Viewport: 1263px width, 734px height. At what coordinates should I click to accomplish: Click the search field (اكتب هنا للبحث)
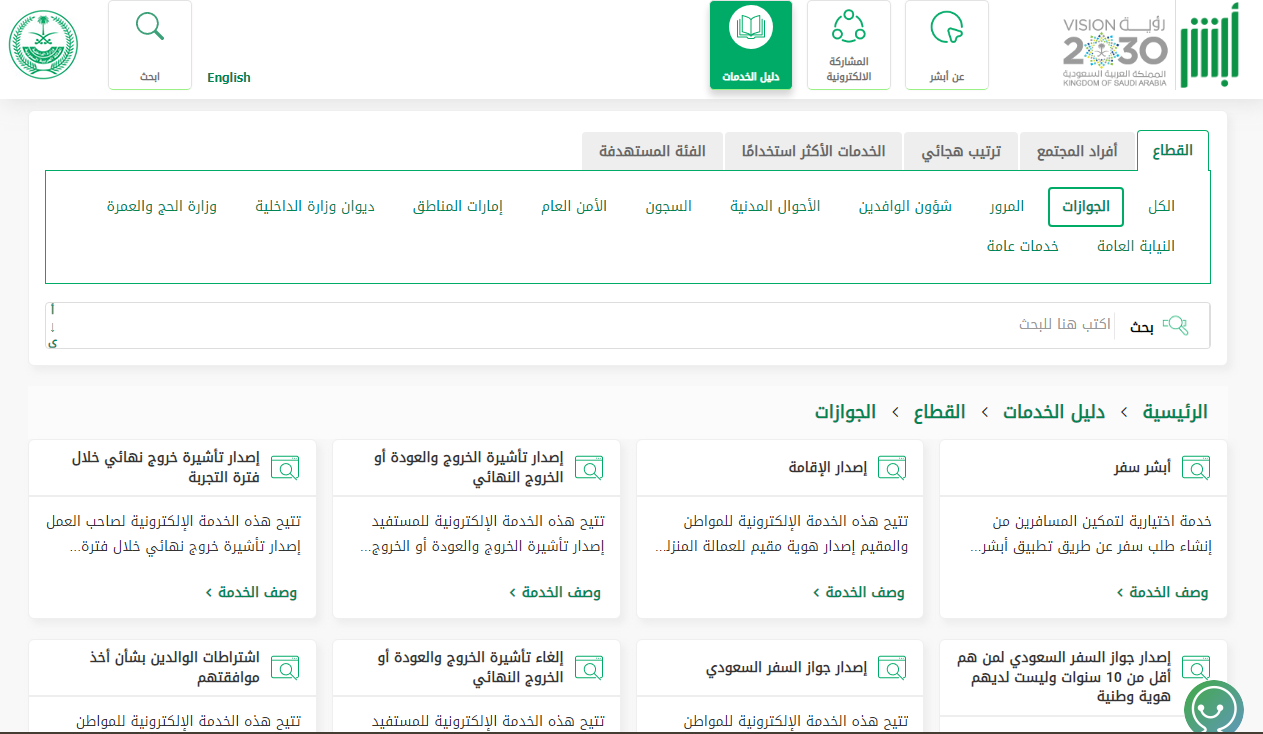point(600,325)
